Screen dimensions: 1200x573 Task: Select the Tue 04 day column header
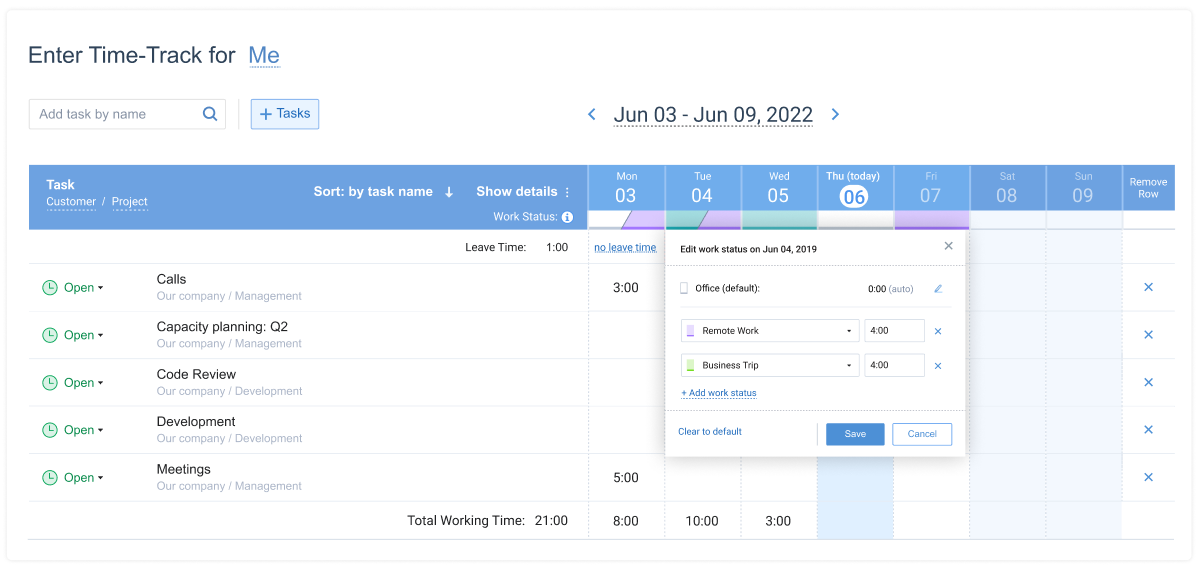click(x=703, y=188)
